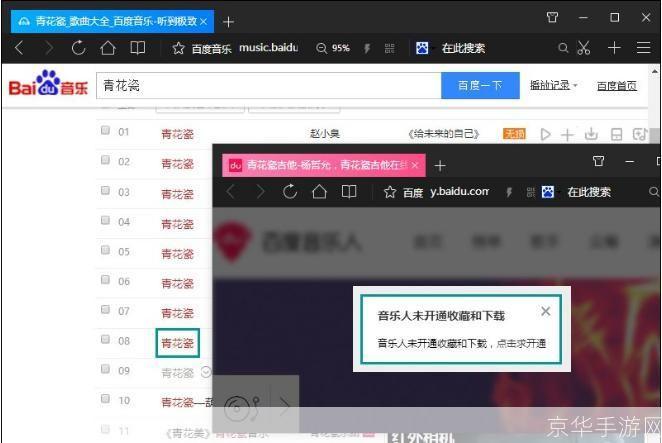Click 音乐人未开通收藏和下载，点击求开通 message
The image size is (662, 443).
pyautogui.click(x=461, y=343)
